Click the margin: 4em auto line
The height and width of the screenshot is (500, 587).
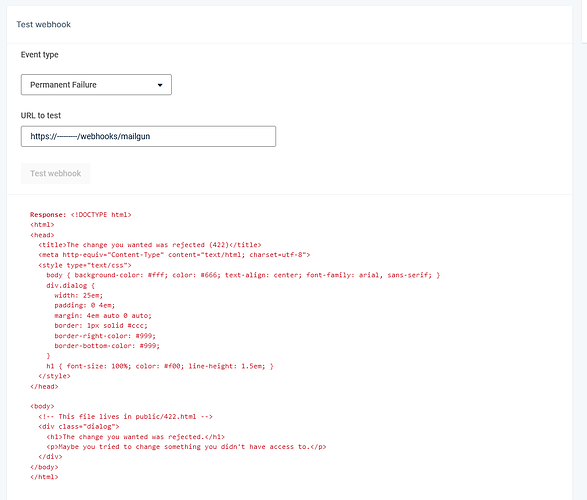tap(103, 315)
